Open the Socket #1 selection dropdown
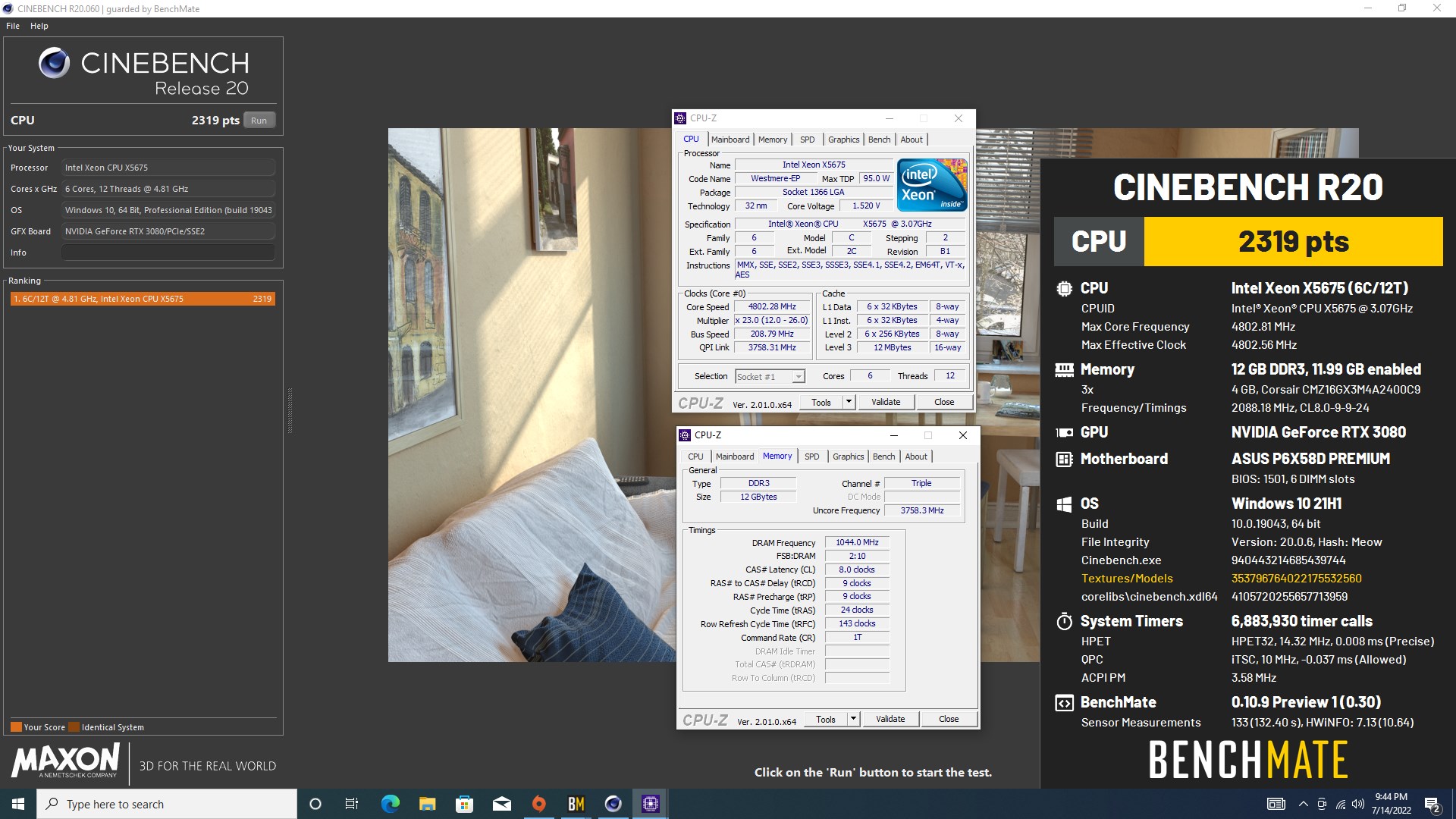The image size is (1456, 819). [x=770, y=377]
